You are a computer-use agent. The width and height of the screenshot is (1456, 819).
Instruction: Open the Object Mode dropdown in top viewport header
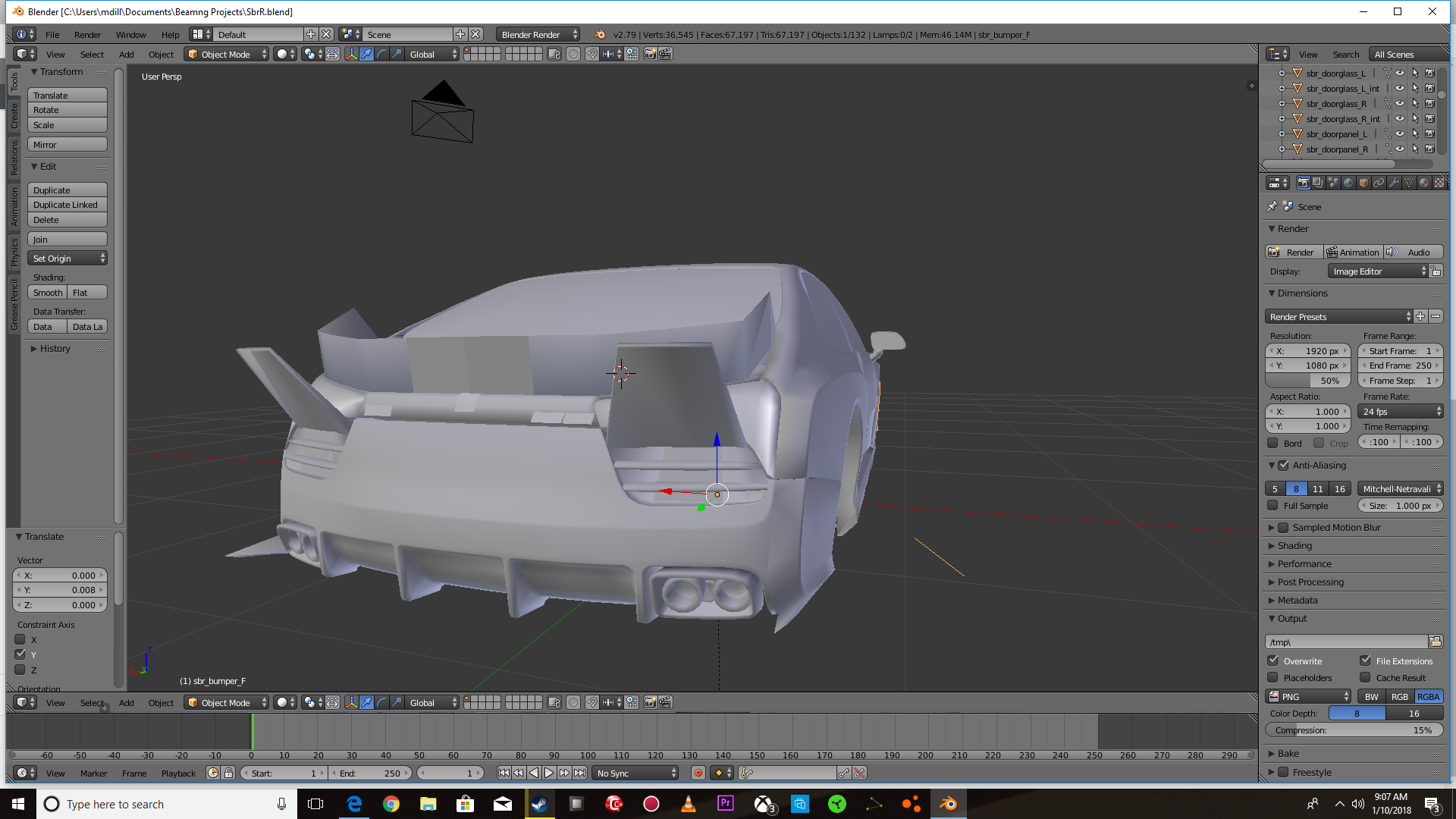coord(227,55)
